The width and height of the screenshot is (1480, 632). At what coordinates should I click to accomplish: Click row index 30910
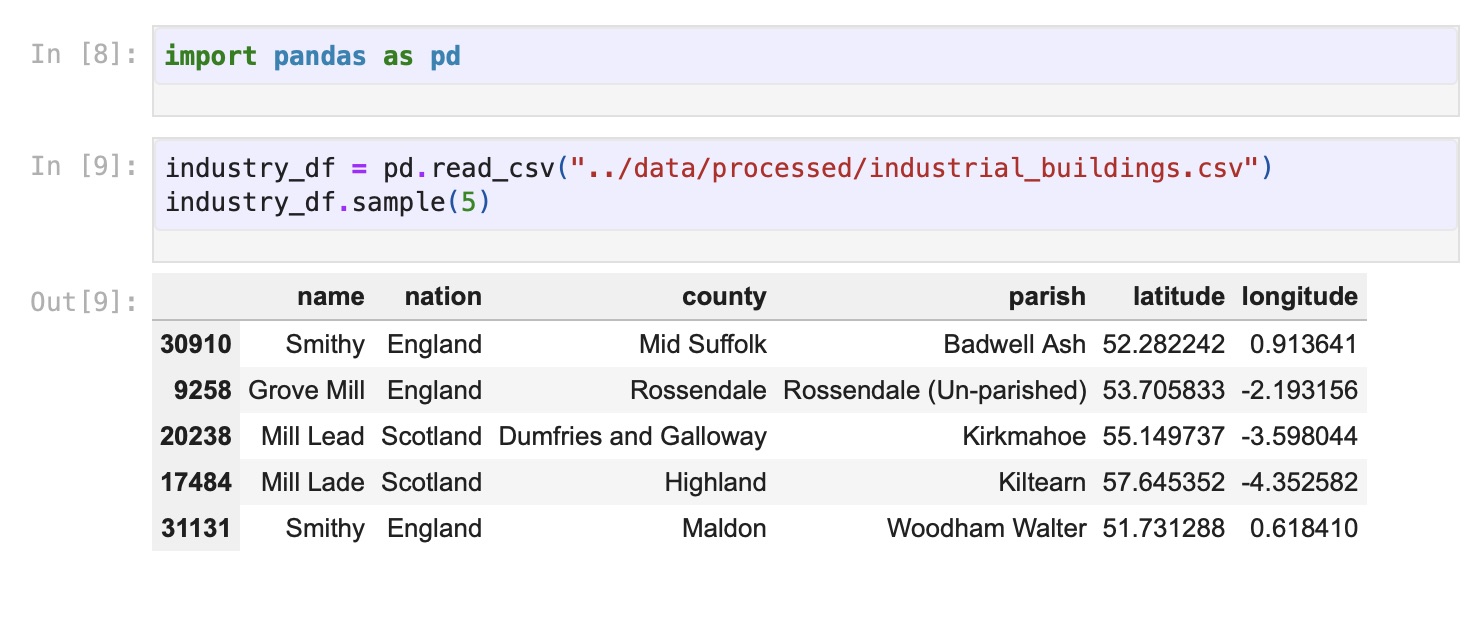(196, 345)
